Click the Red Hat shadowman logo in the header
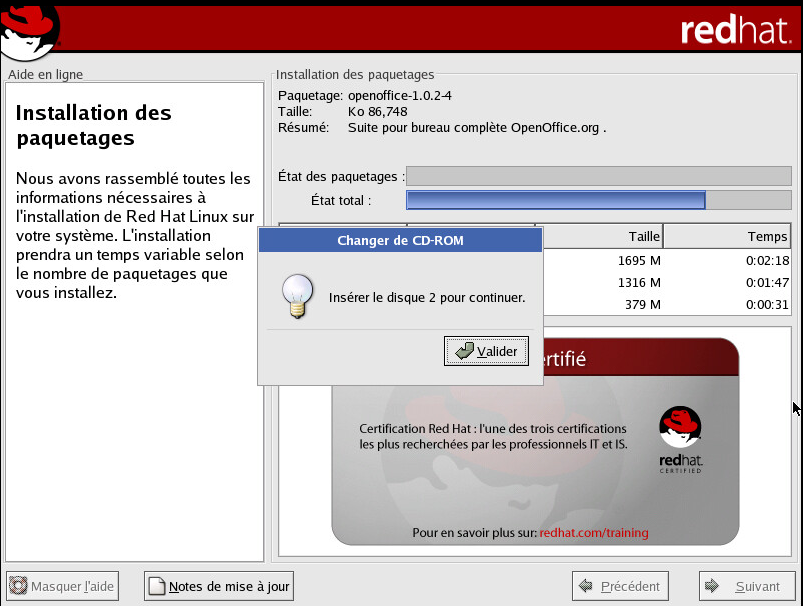This screenshot has height=606, width=803. (x=30, y=28)
